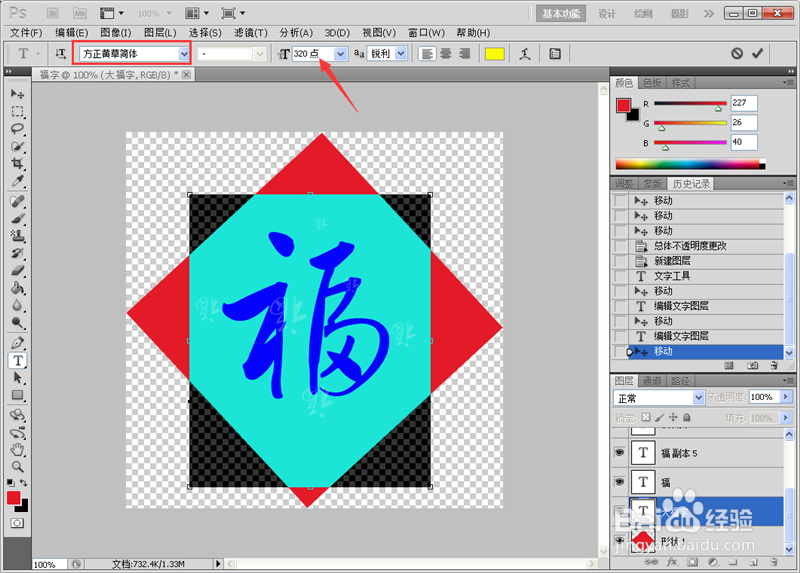Select the Pen tool
Image resolution: width=800 pixels, height=573 pixels.
17,343
